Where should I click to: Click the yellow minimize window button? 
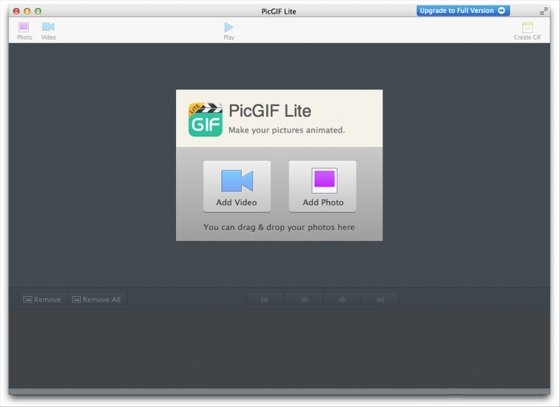click(x=27, y=11)
